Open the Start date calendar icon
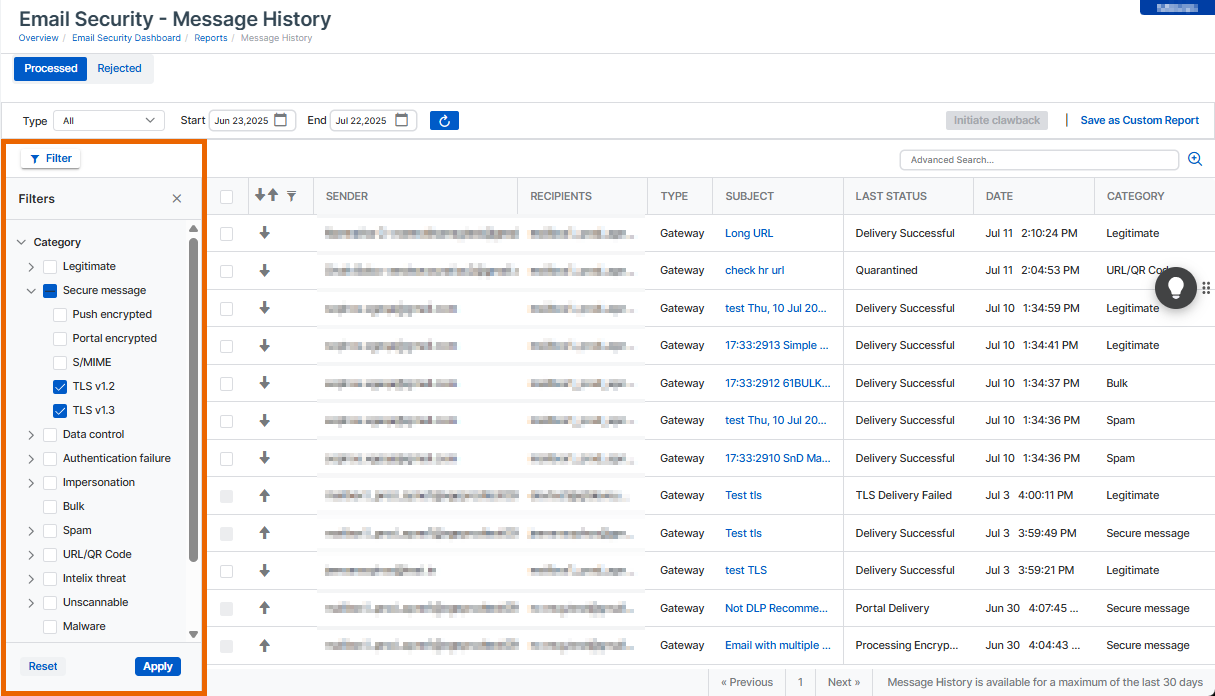The image size is (1215, 696). coord(281,120)
